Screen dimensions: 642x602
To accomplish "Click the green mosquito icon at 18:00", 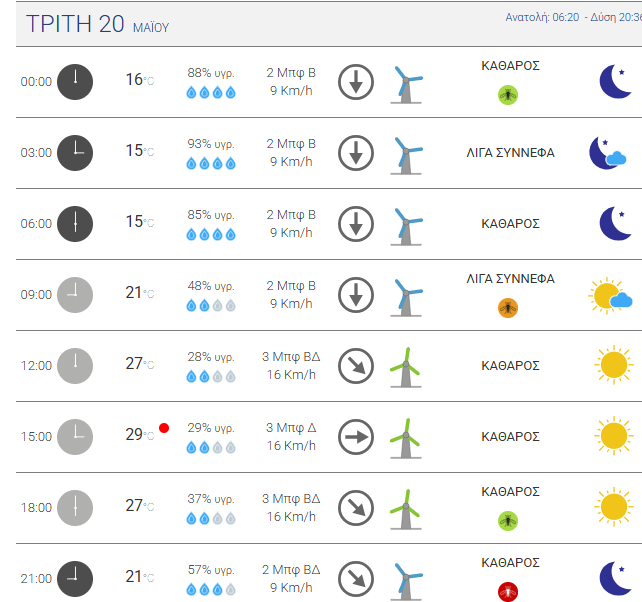I will [x=508, y=521].
